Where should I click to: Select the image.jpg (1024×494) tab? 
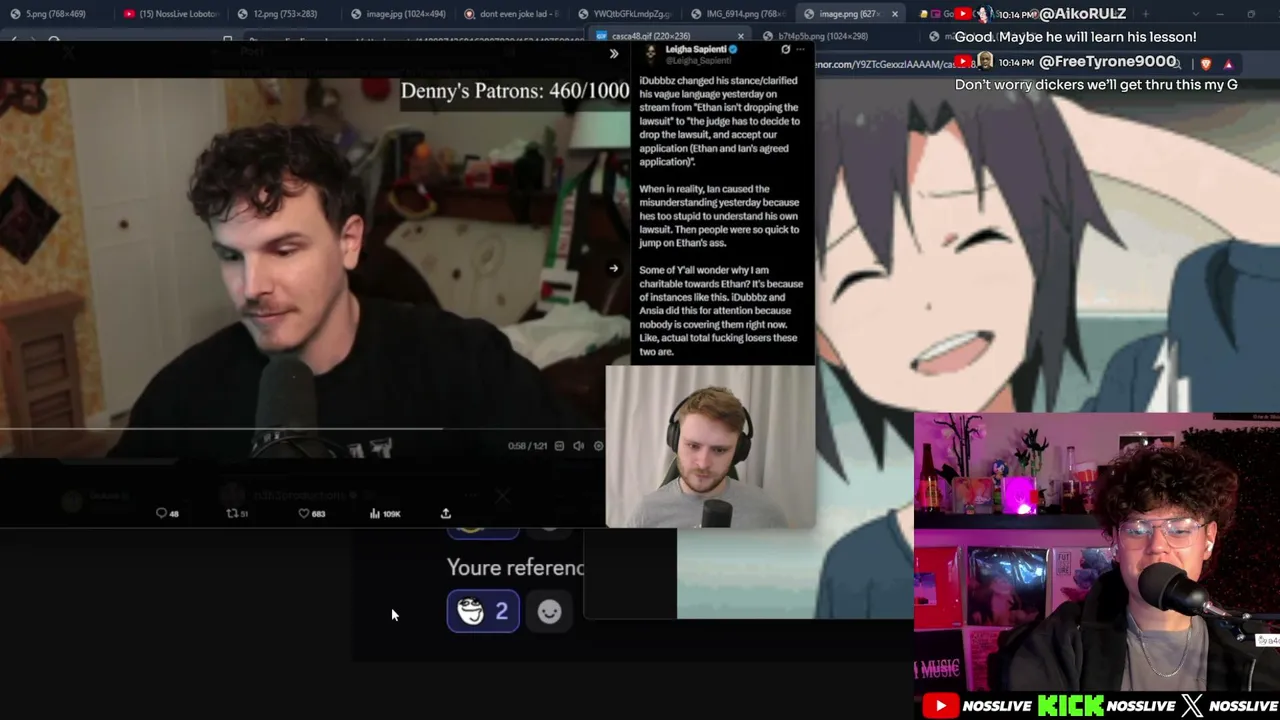(398, 14)
